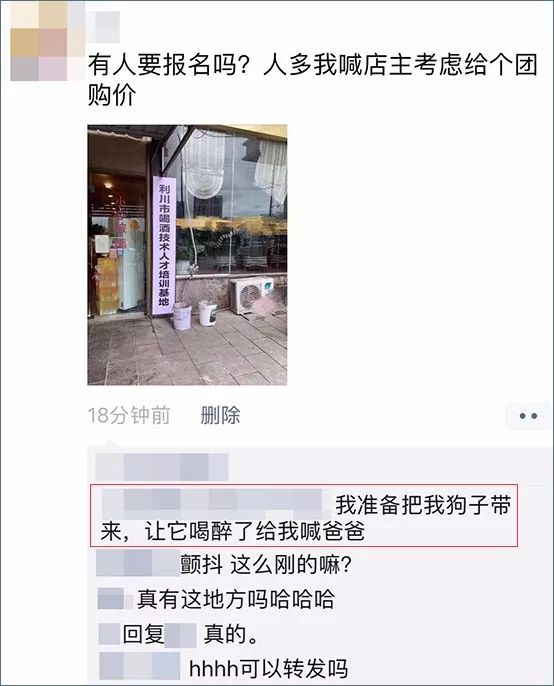The height and width of the screenshot is (686, 554).
Task: Tap the blurred name before hhhh comment
Action: point(140,666)
